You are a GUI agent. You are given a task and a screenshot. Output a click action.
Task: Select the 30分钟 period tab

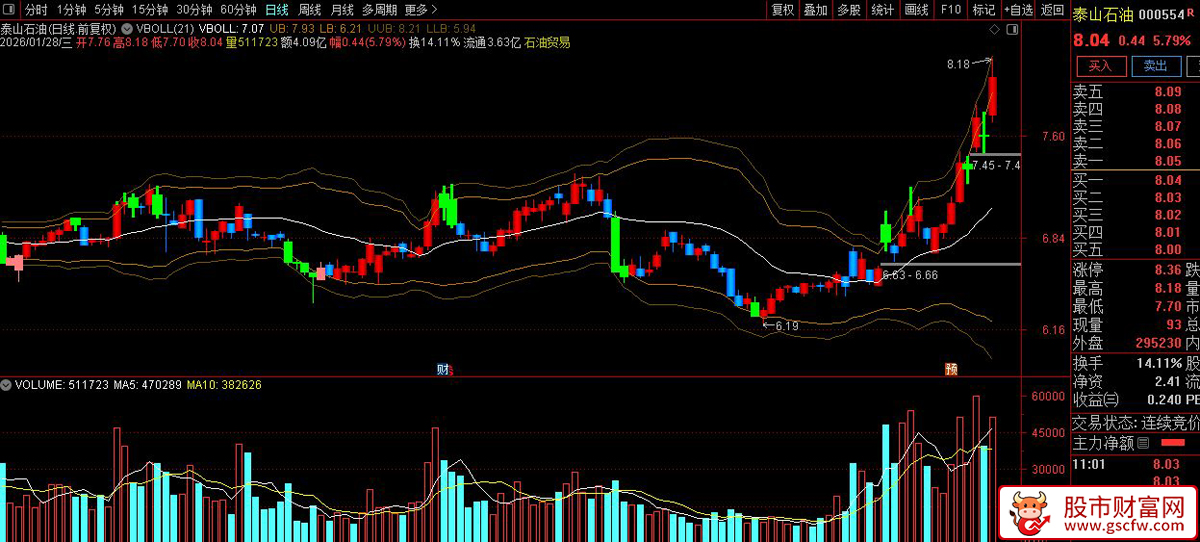pyautogui.click(x=194, y=10)
